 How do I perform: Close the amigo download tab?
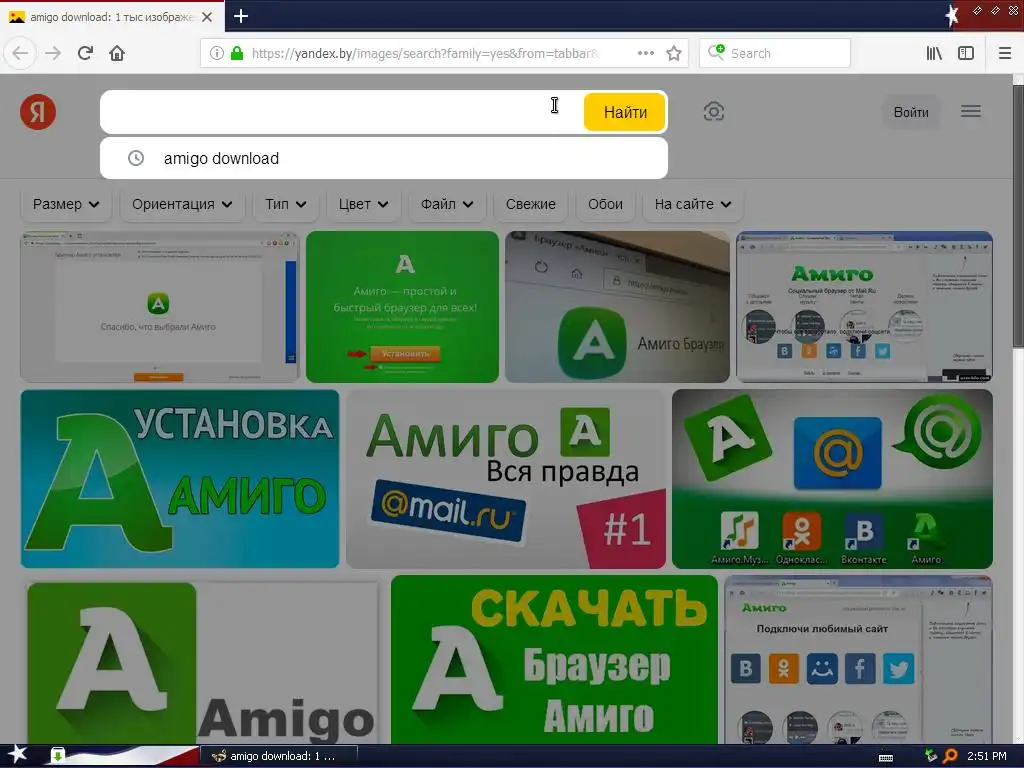point(207,17)
